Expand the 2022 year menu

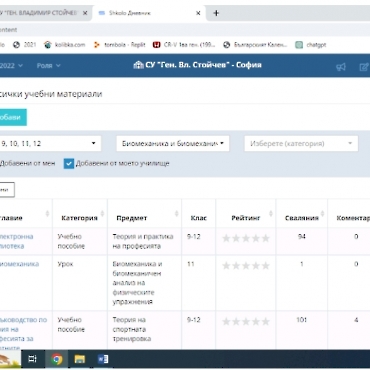click(11, 65)
